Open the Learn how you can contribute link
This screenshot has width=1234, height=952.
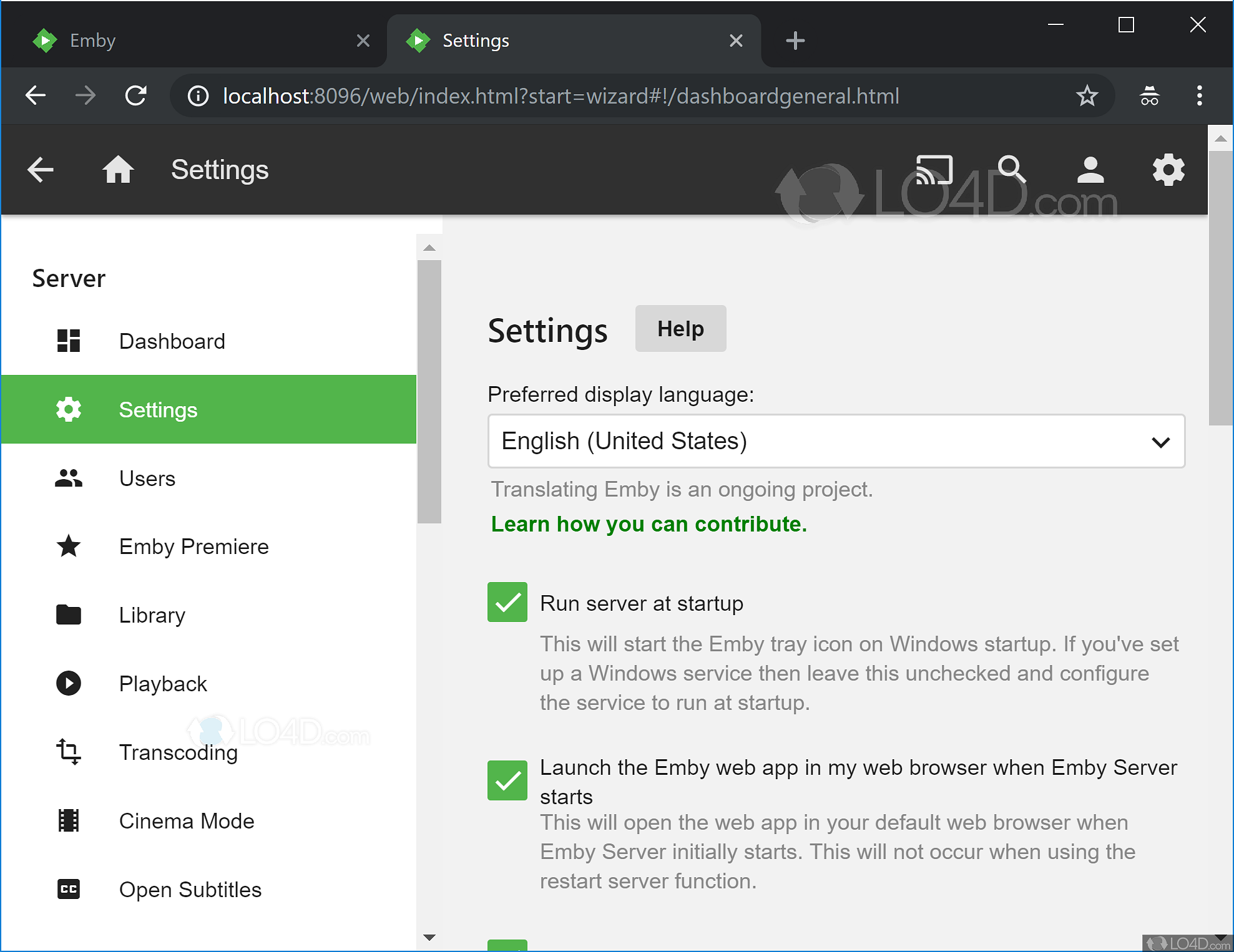[649, 523]
